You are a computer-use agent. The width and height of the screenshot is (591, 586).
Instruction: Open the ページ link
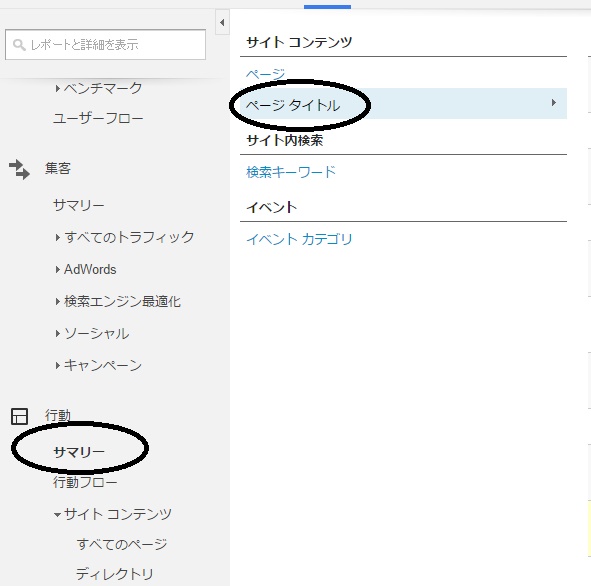click(x=265, y=74)
